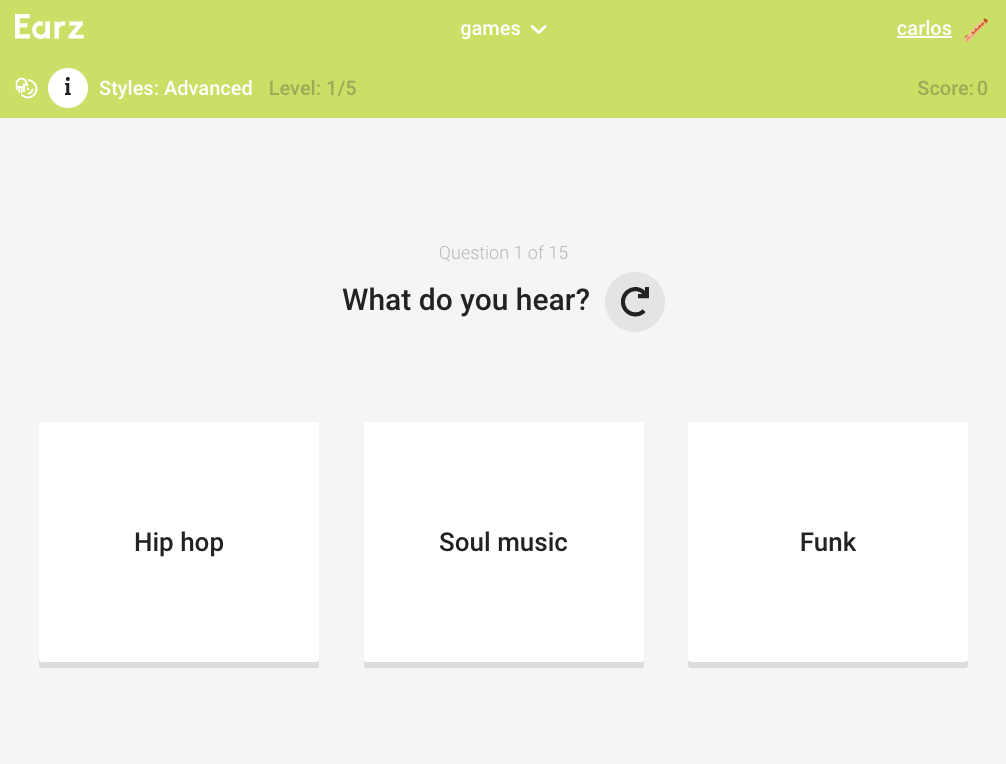Replay the audio clip

coord(635,301)
